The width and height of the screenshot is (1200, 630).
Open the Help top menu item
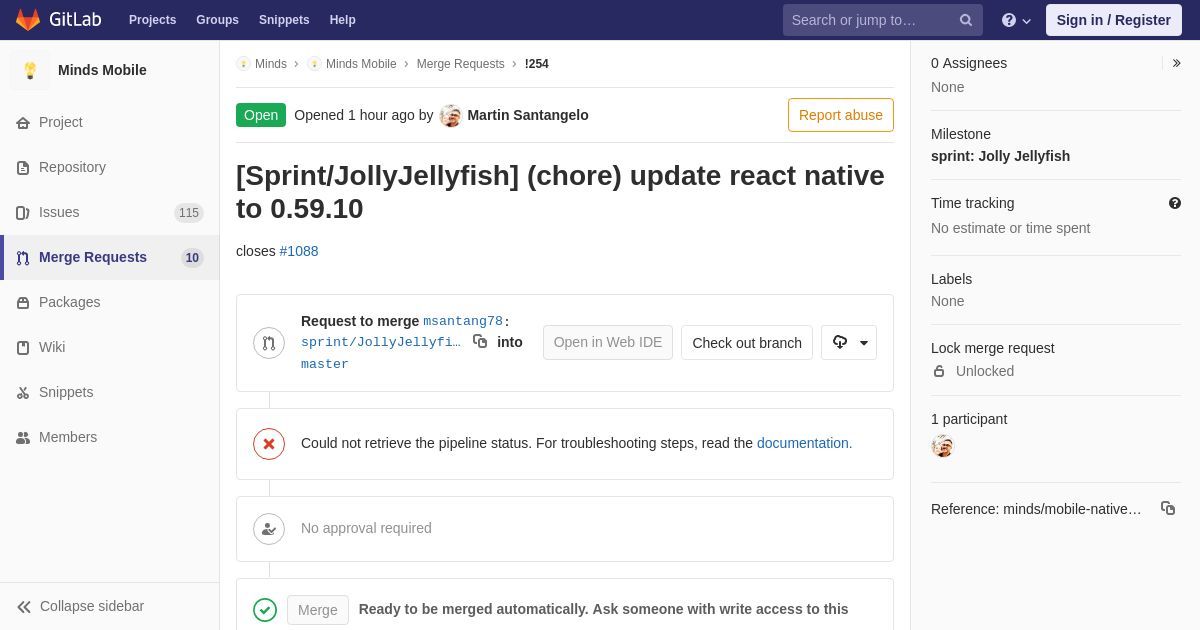343,20
